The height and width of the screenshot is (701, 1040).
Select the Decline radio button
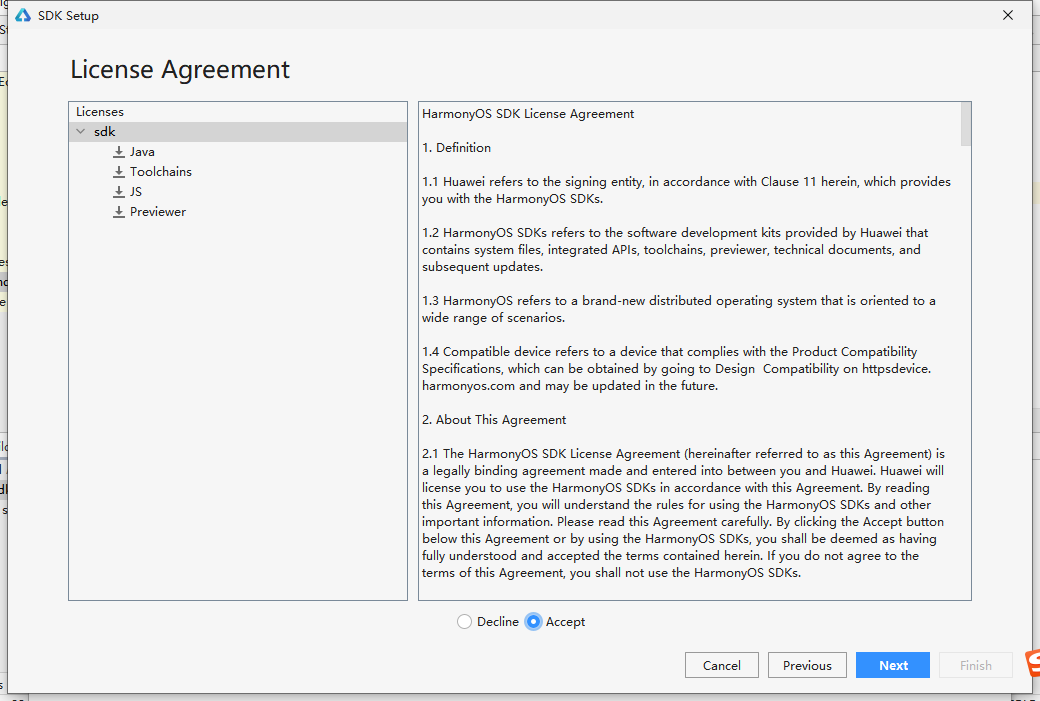[x=464, y=621]
